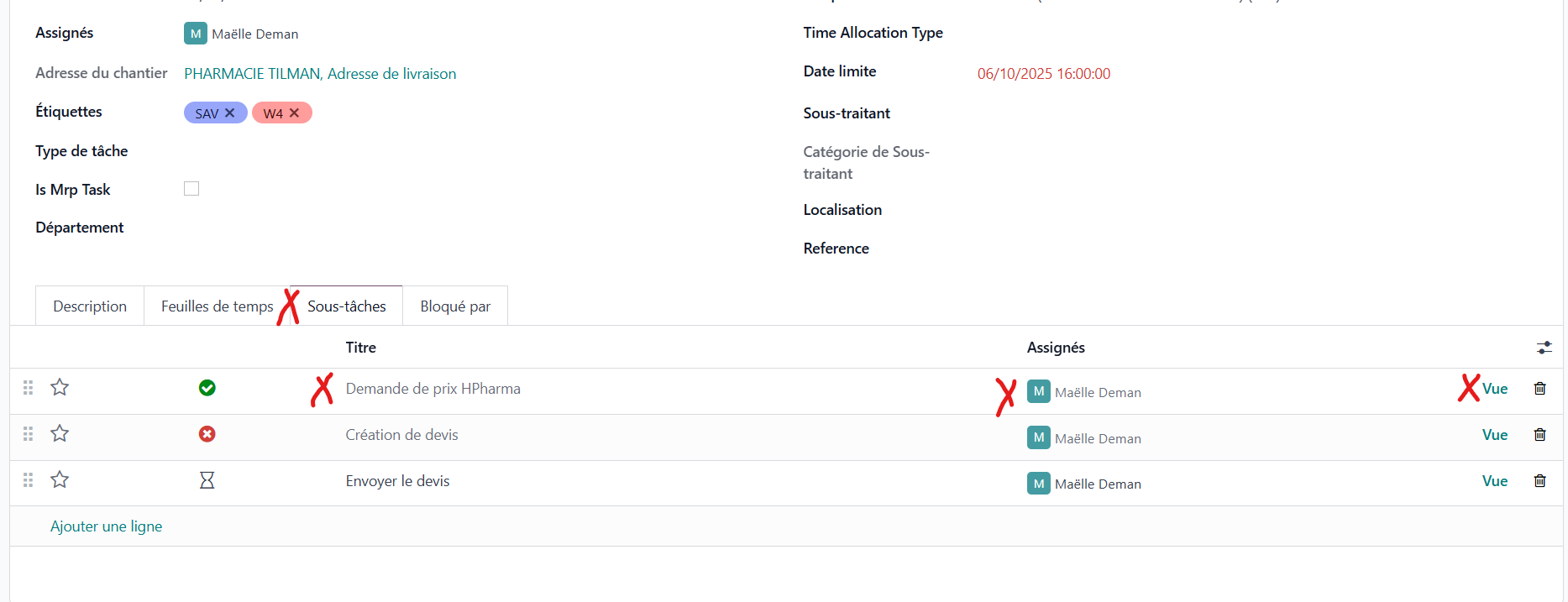This screenshot has height=602, width=1568.
Task: Open column options adjust icon
Action: [x=1544, y=348]
